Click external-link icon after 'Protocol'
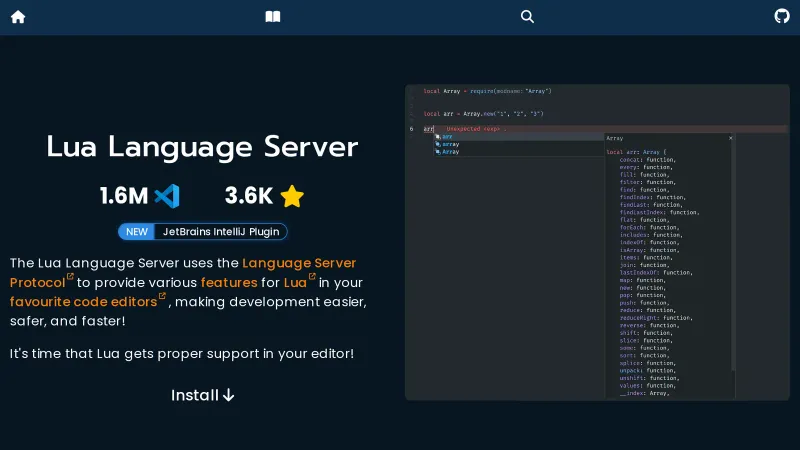The image size is (800, 450). click(x=70, y=277)
